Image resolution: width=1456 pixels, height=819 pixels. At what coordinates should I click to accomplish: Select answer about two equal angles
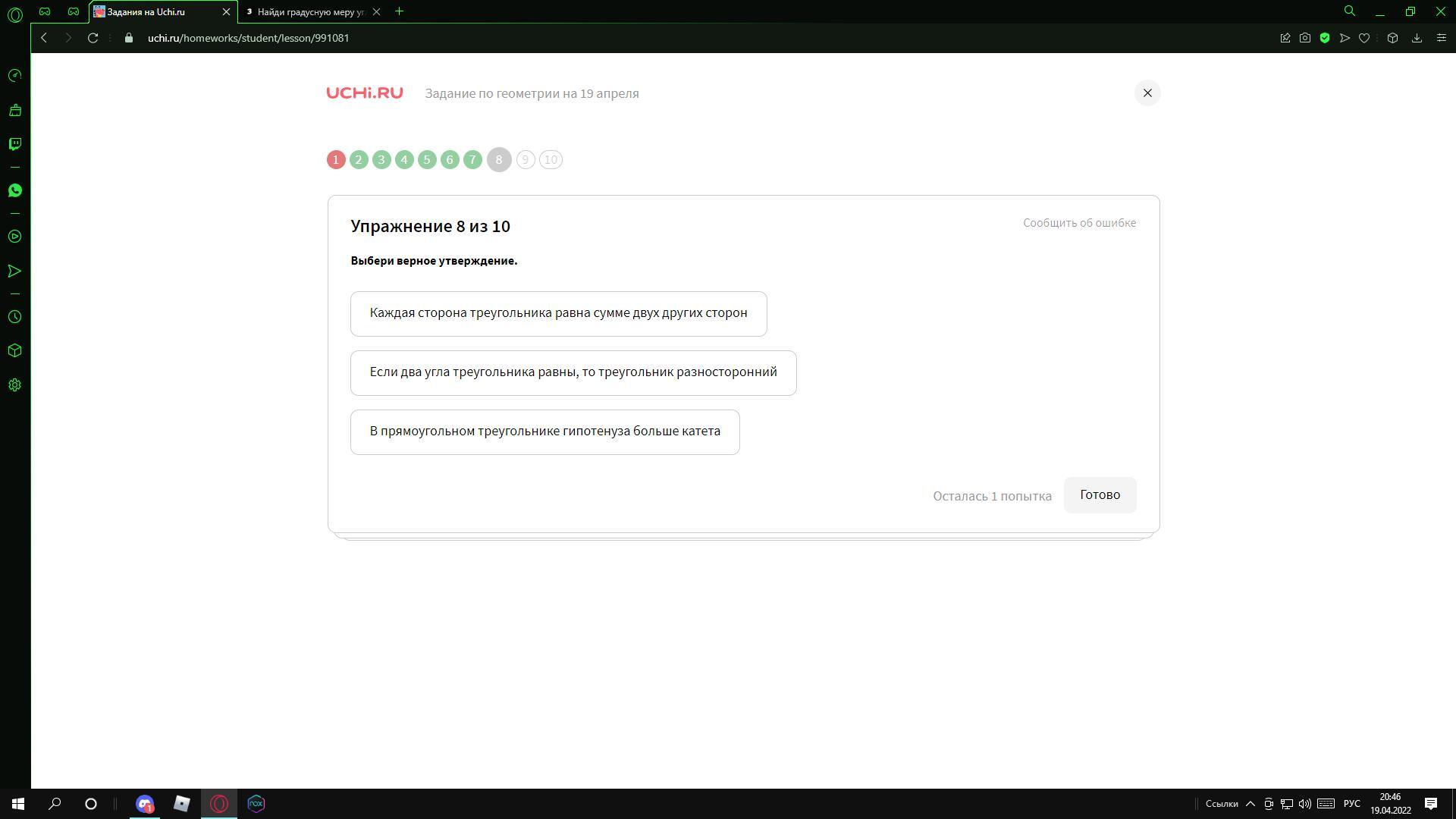(x=573, y=372)
